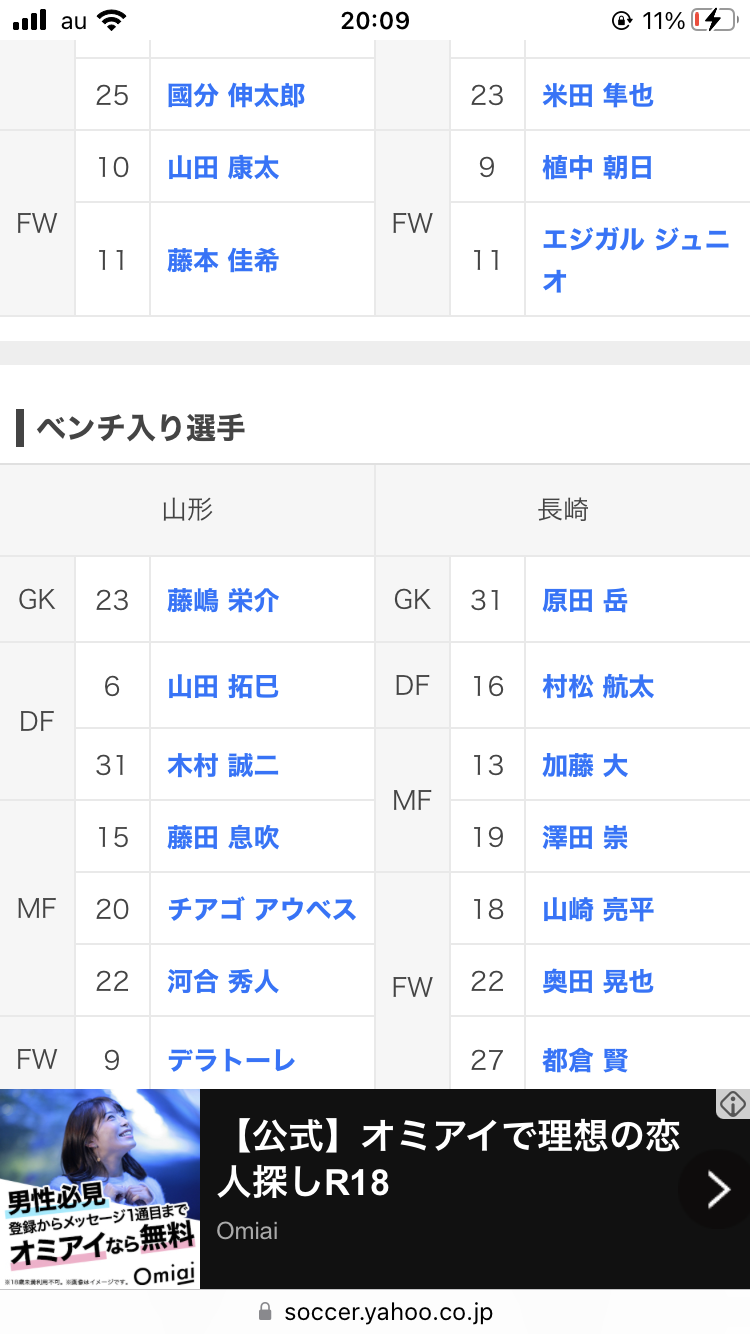This screenshot has height=1334, width=750.
Task: Tap the Wi-Fi icon in status bar
Action: point(113,20)
